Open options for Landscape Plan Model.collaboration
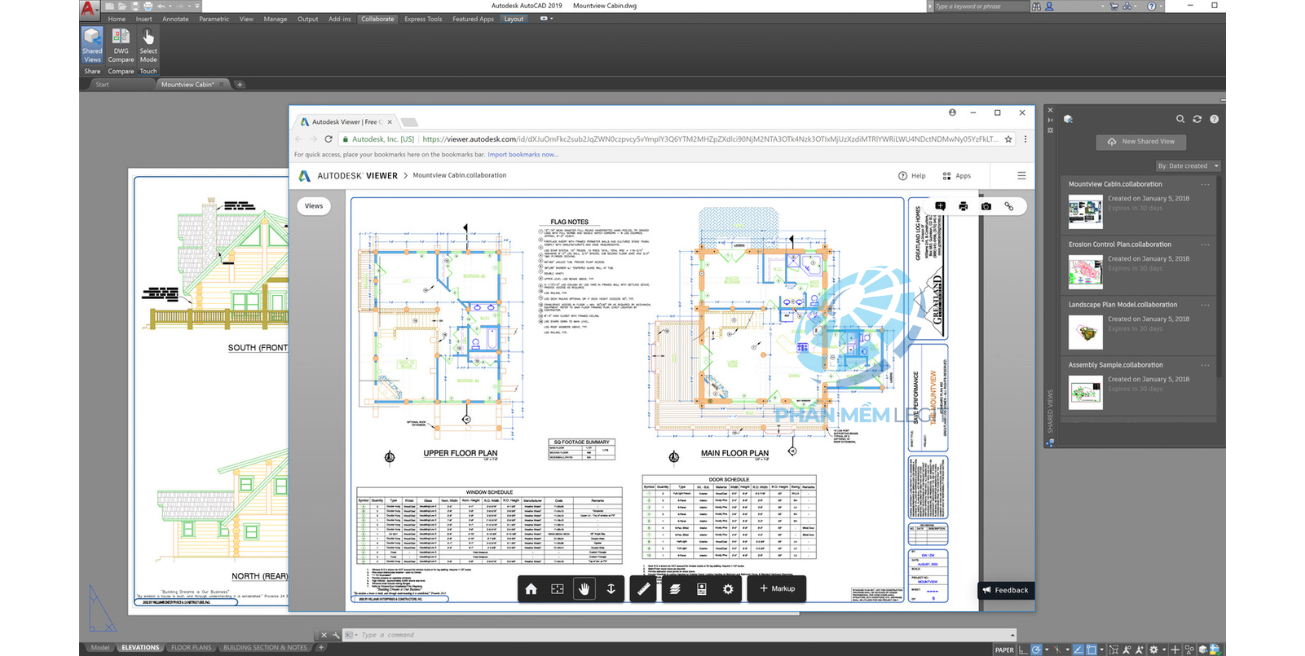The height and width of the screenshot is (656, 1305). (x=1206, y=305)
